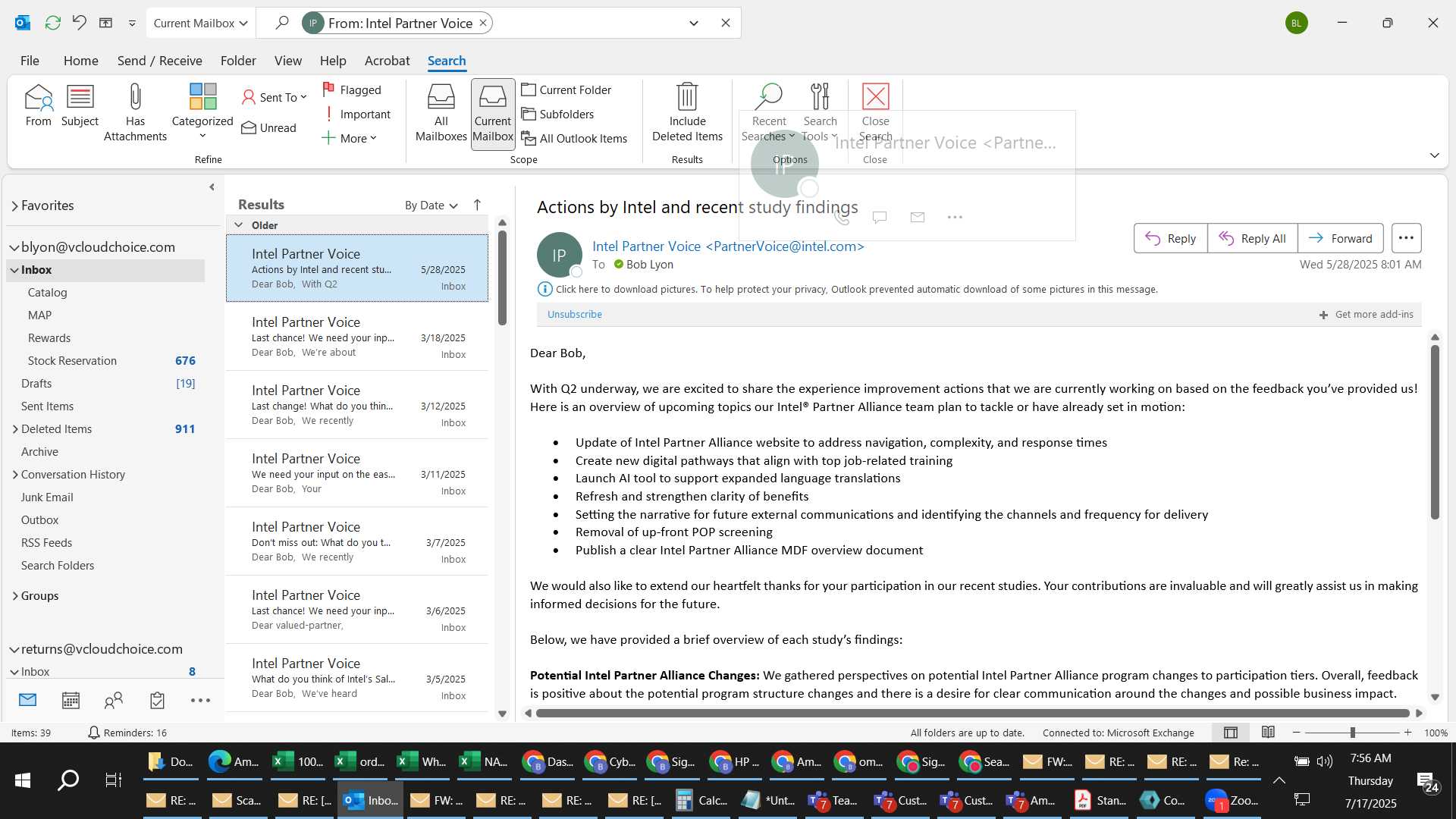
Task: Reverse sort order arrow in Results
Action: pos(477,205)
